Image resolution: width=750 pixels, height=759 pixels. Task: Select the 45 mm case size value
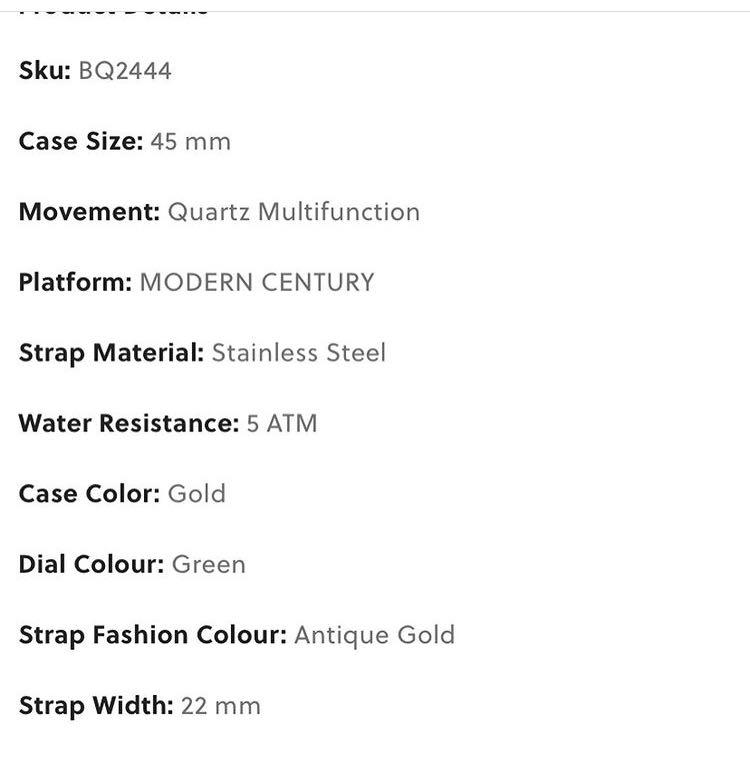pos(191,142)
